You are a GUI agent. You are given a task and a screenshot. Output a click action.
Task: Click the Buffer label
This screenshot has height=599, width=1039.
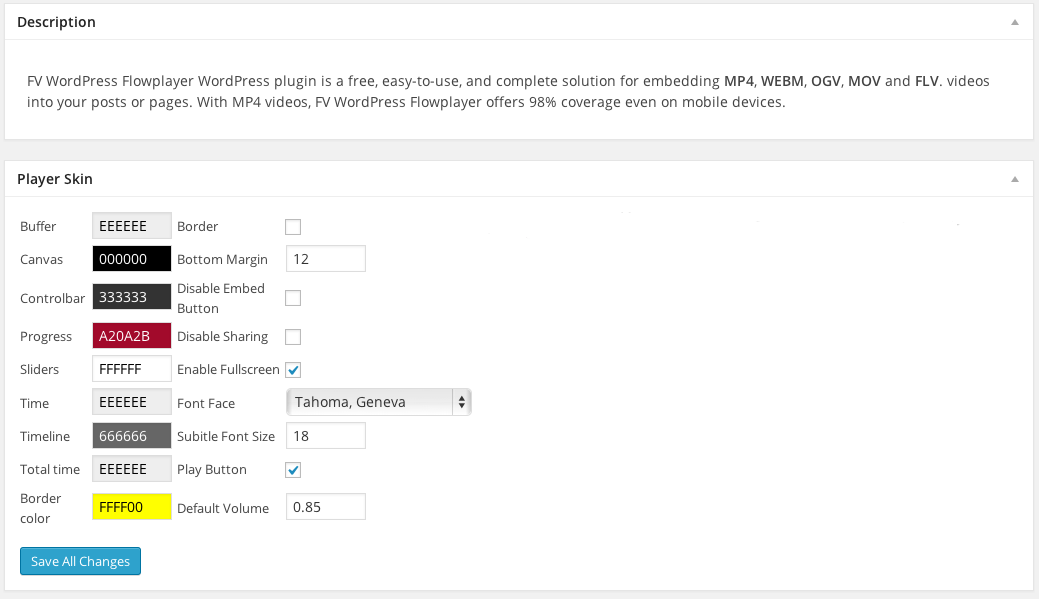pyautogui.click(x=38, y=227)
